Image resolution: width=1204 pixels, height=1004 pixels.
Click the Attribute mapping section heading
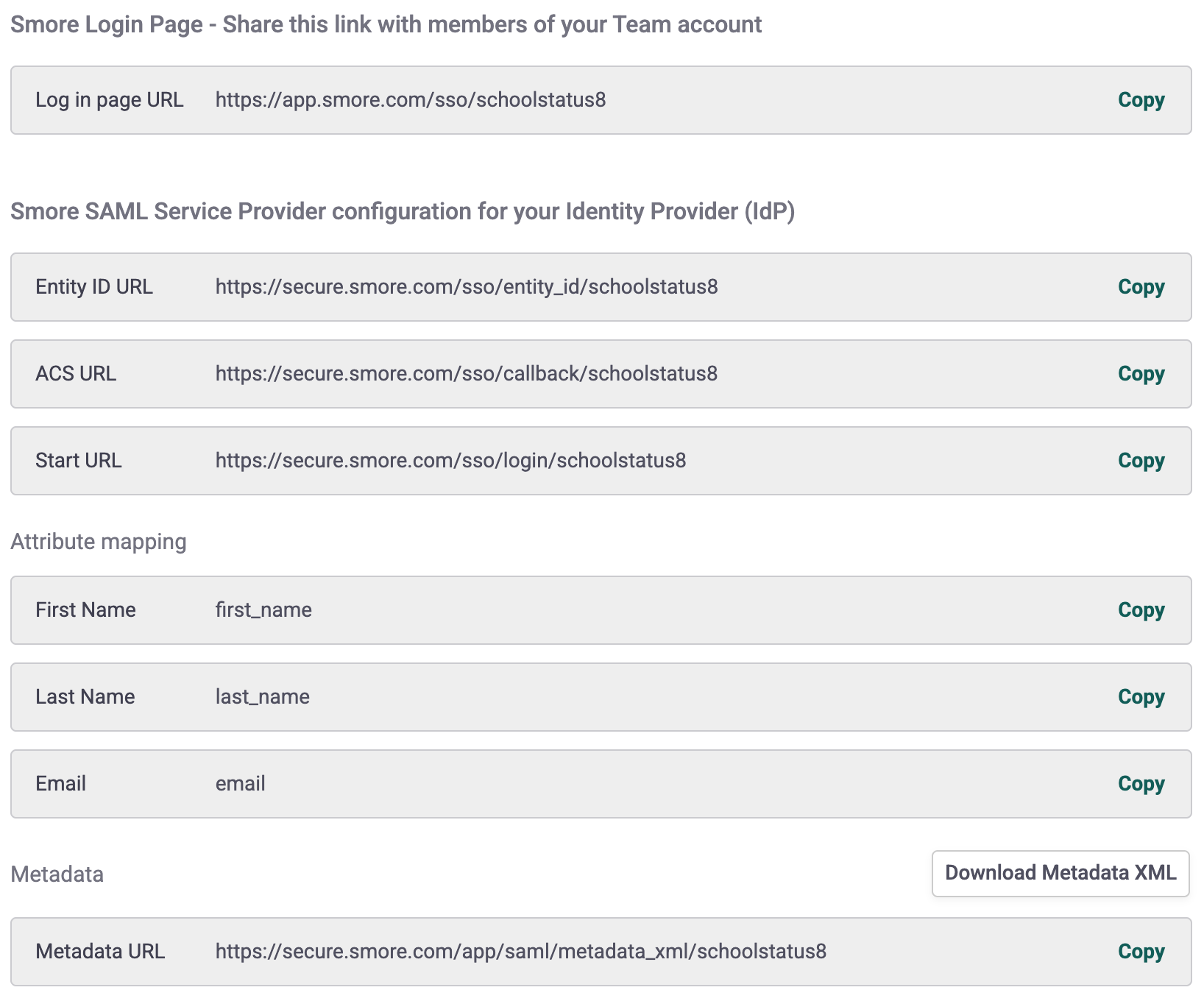coord(99,542)
